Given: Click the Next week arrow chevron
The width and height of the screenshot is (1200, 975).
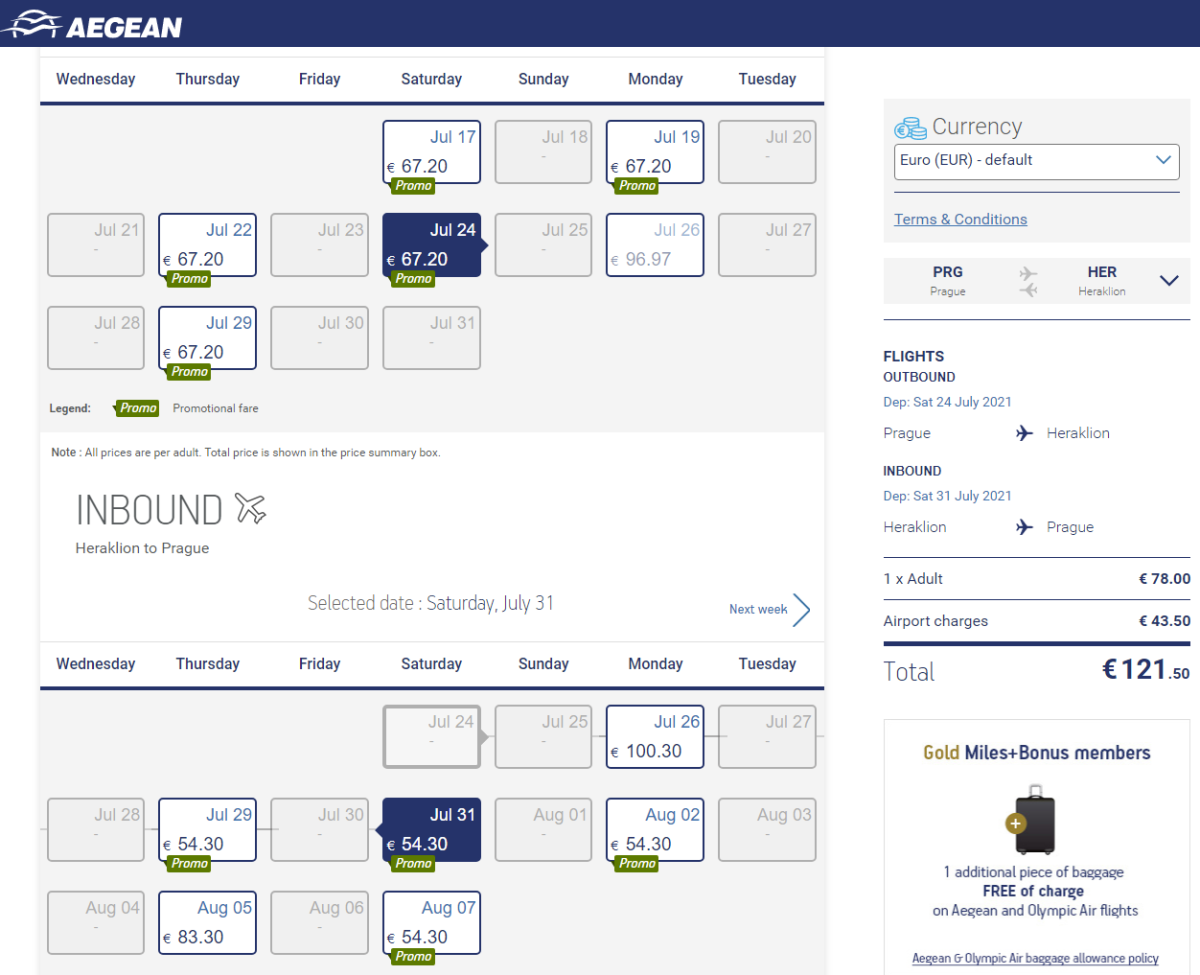Looking at the screenshot, I should 801,609.
